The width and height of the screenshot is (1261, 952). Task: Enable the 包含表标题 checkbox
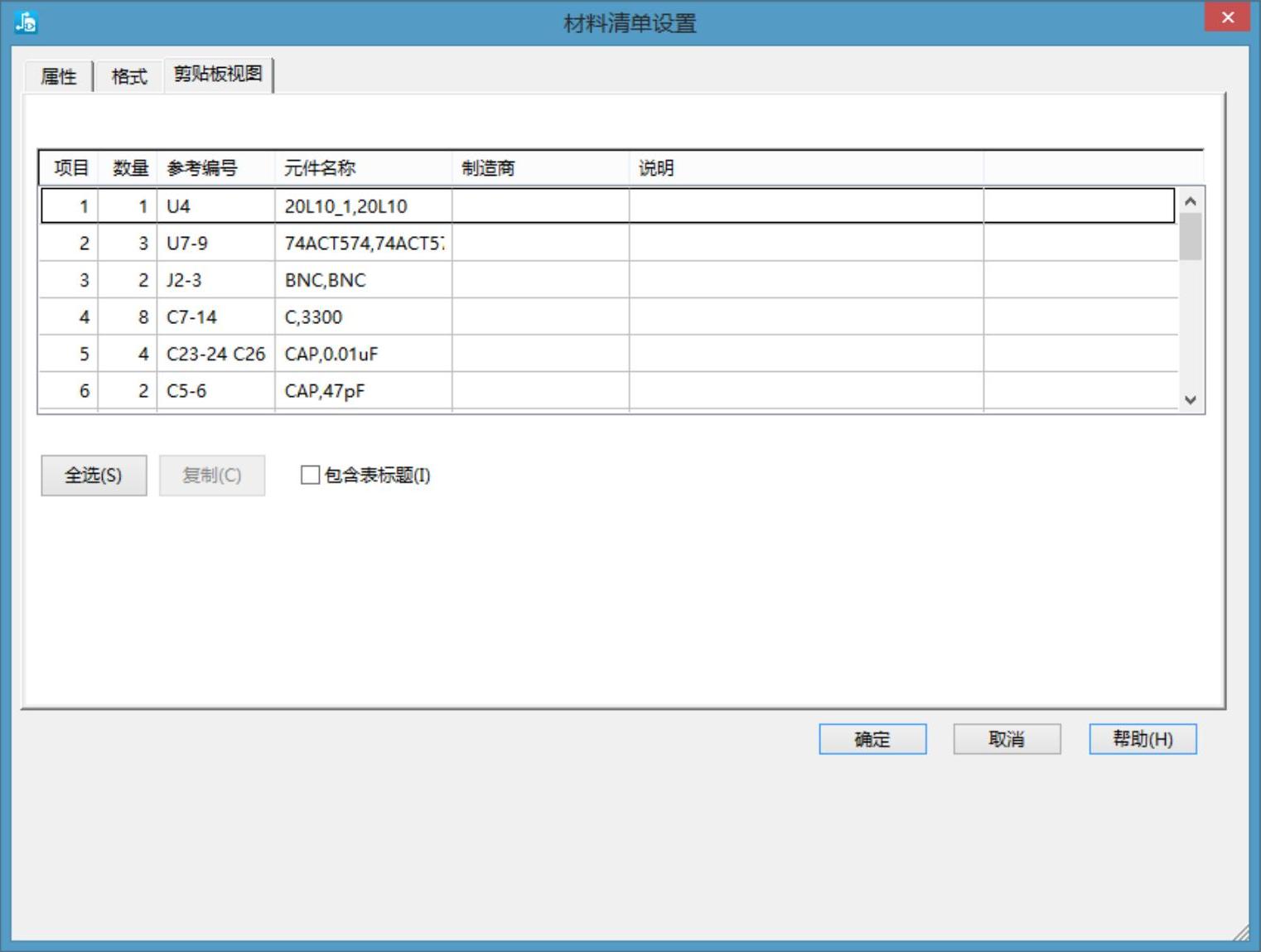coord(310,475)
